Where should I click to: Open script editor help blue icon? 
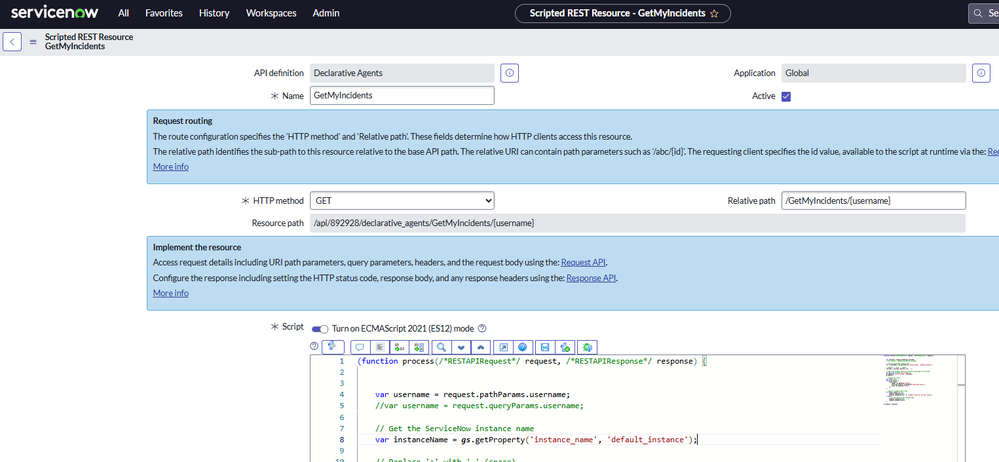tap(522, 347)
